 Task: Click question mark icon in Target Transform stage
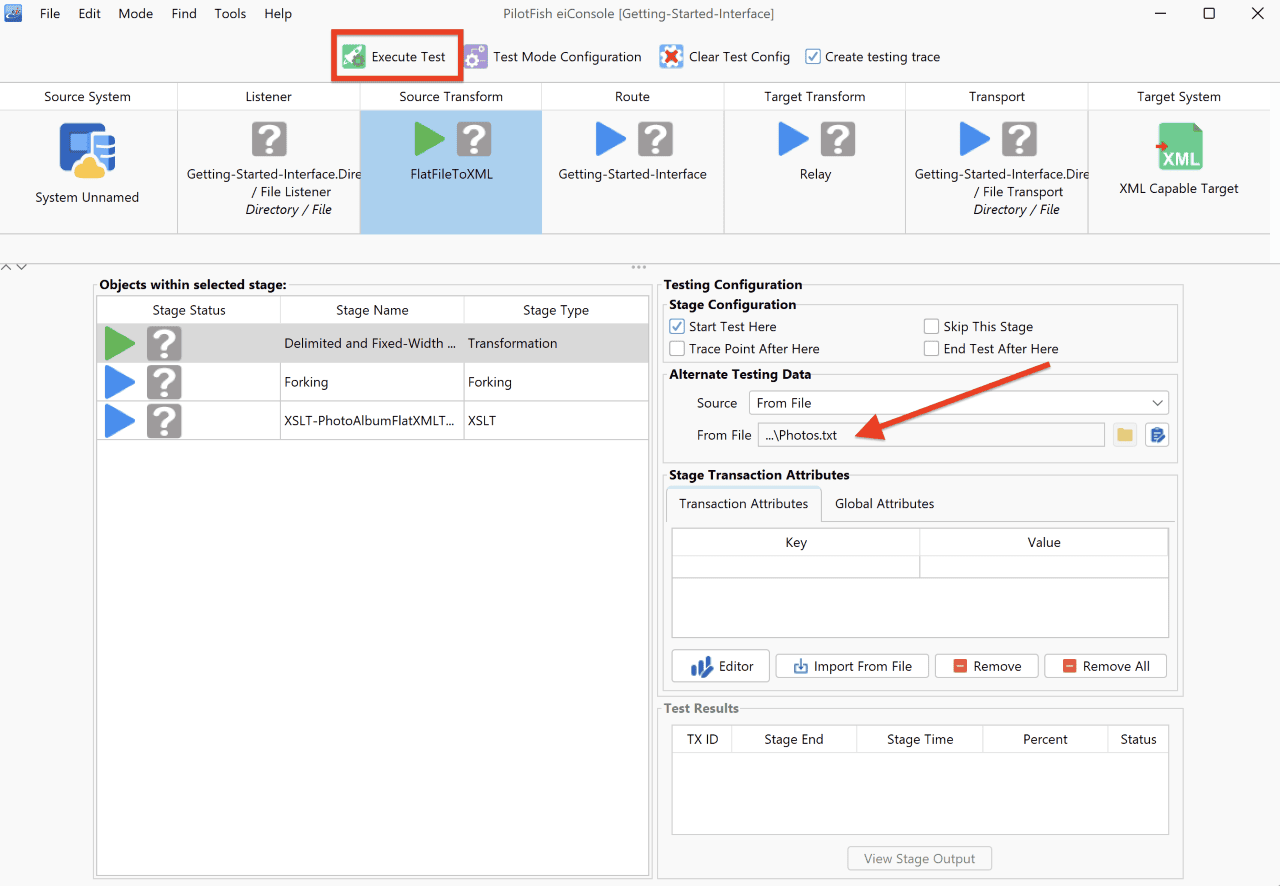pos(837,139)
